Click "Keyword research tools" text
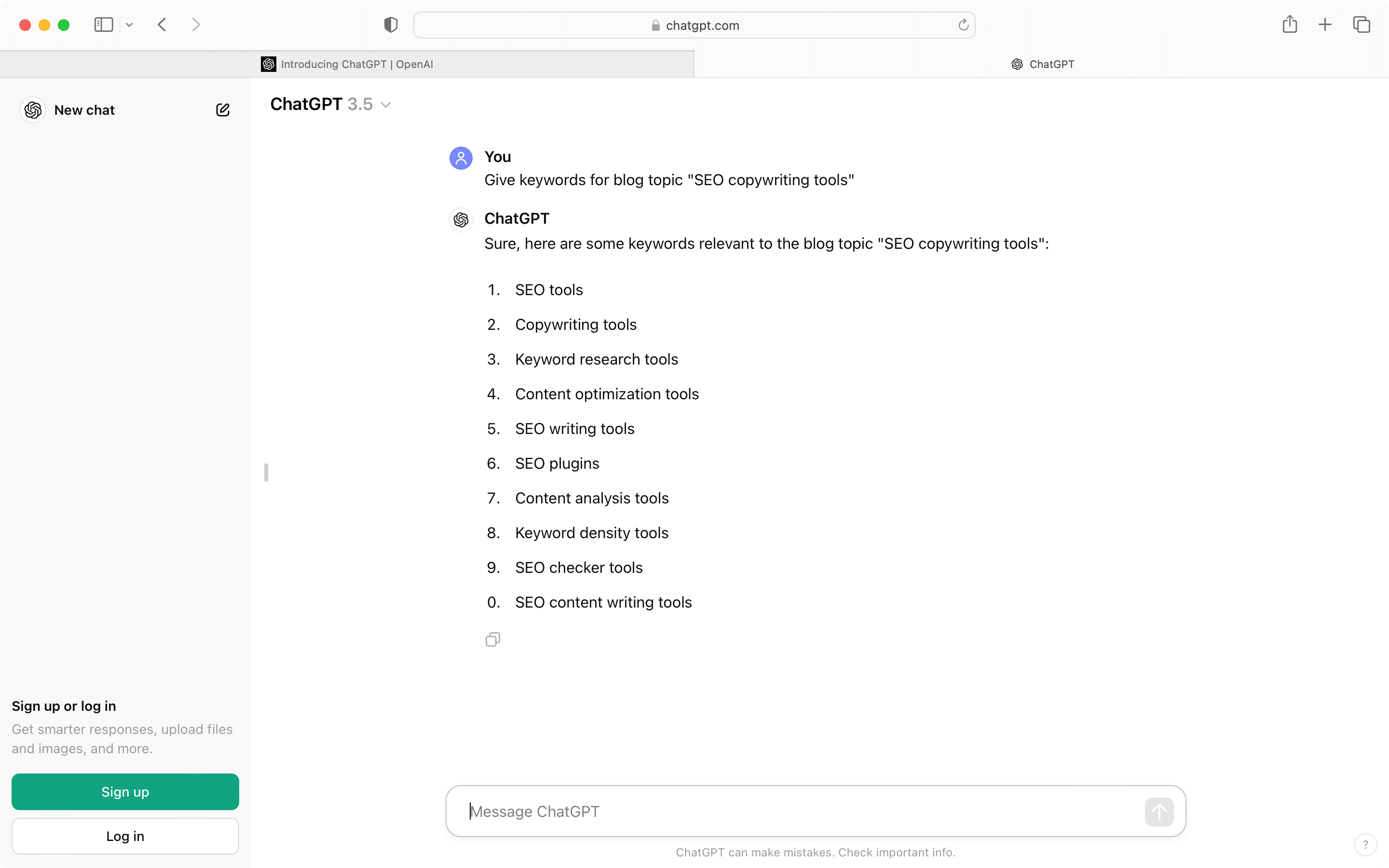The width and height of the screenshot is (1389, 868). (x=596, y=359)
